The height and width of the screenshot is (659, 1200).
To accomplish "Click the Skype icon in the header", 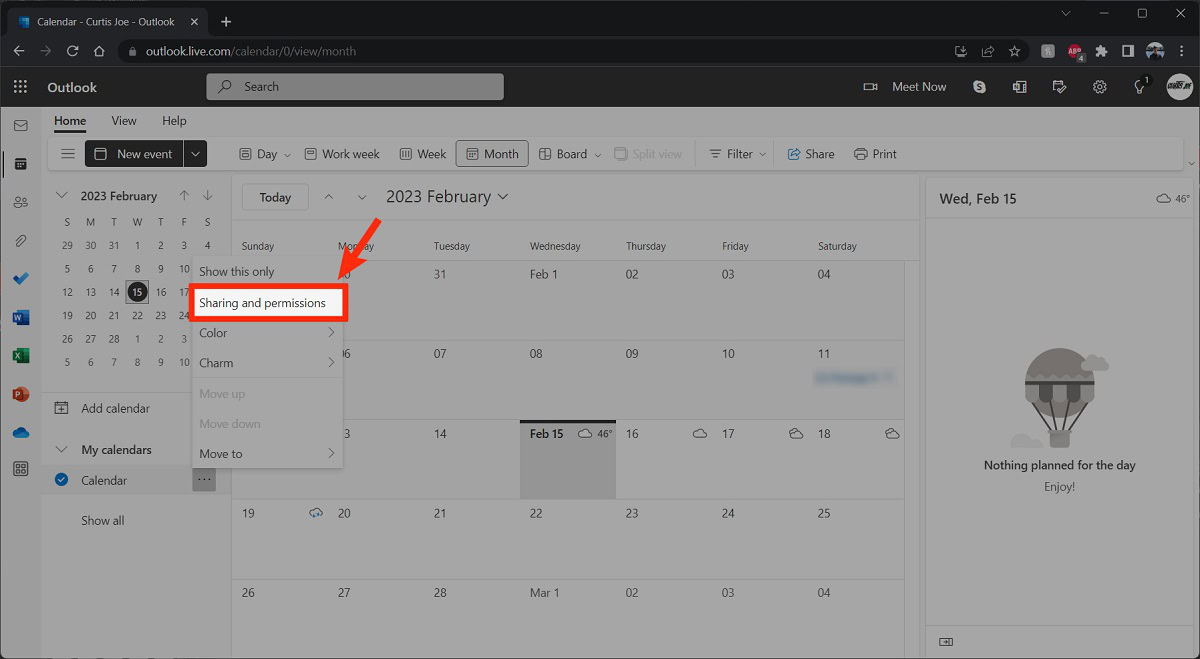I will tap(979, 87).
